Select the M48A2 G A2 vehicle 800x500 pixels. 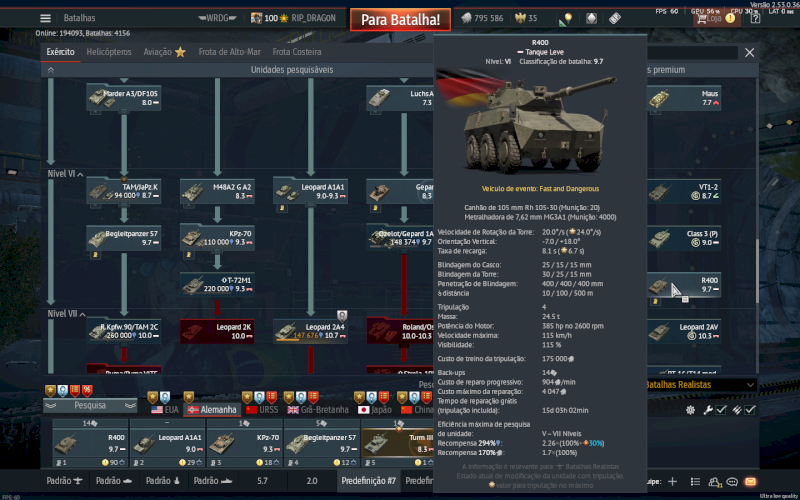pyautogui.click(x=217, y=191)
